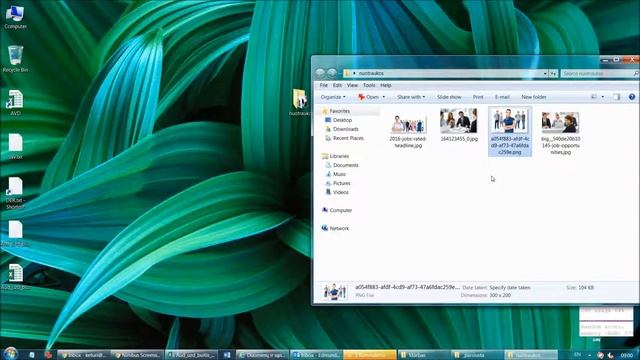The image size is (640, 360).
Task: Switch to the nuotraukos taskbar button
Action: point(531,355)
